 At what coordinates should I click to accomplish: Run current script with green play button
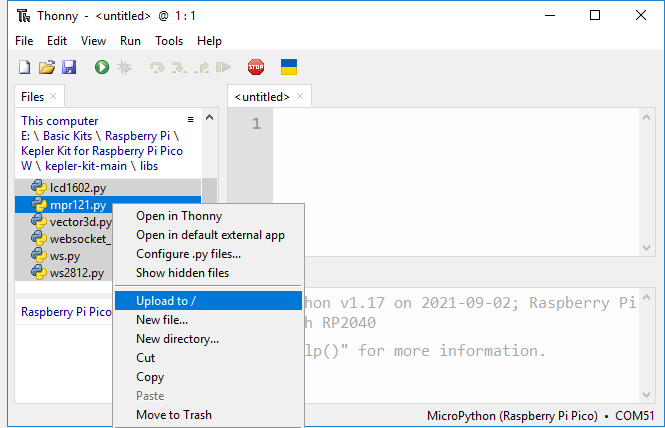pyautogui.click(x=102, y=67)
